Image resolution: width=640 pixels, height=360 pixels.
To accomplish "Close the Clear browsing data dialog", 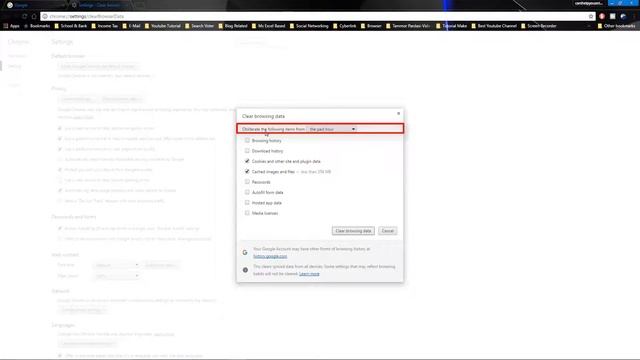I will [x=398, y=113].
